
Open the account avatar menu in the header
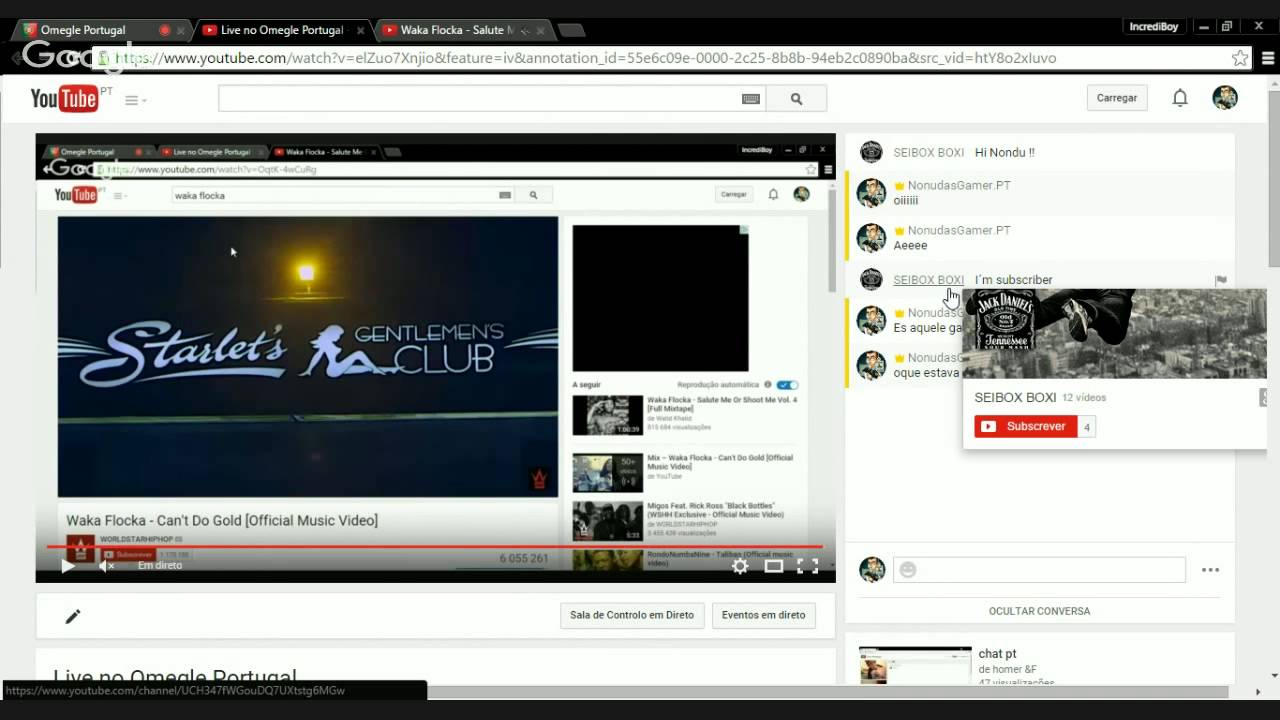pos(1225,97)
